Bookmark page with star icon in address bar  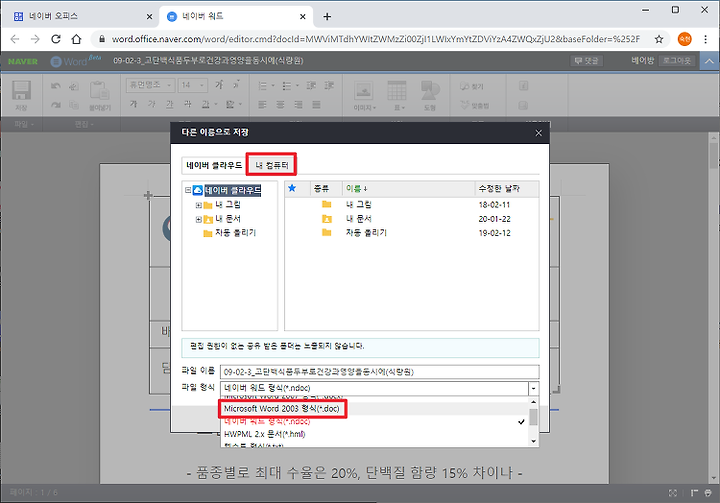(659, 39)
